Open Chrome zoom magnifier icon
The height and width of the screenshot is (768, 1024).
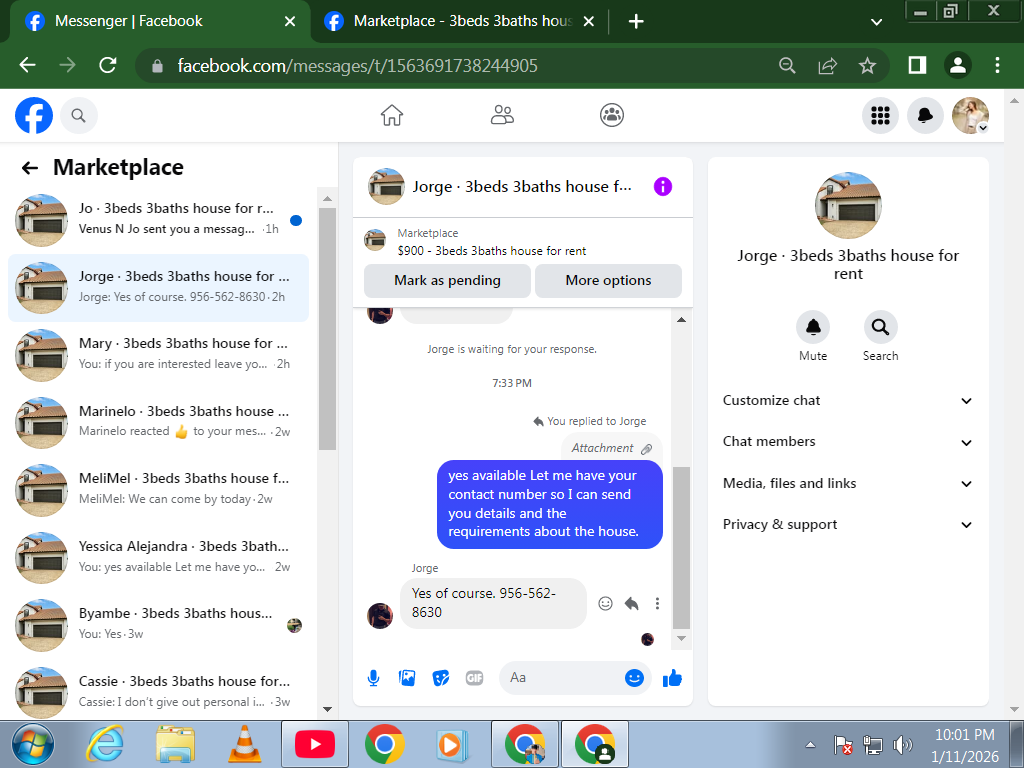[788, 65]
